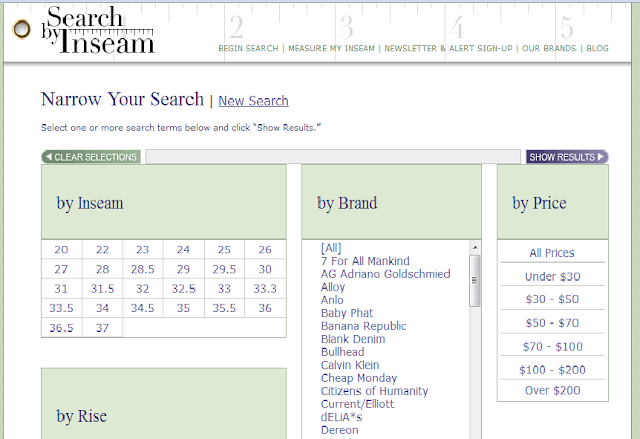Select inseam 20
This screenshot has width=640, height=439.
pyautogui.click(x=61, y=250)
